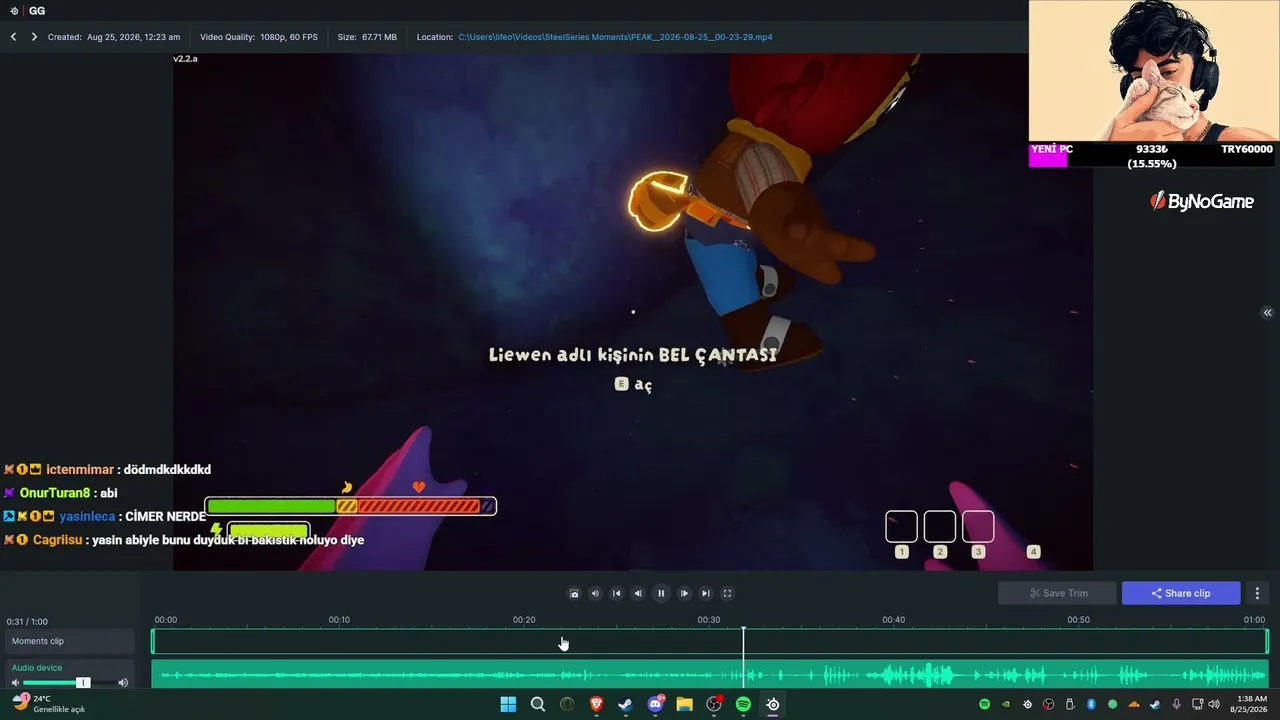Open Discord from the taskbar
This screenshot has width=1280, height=720.
655,704
